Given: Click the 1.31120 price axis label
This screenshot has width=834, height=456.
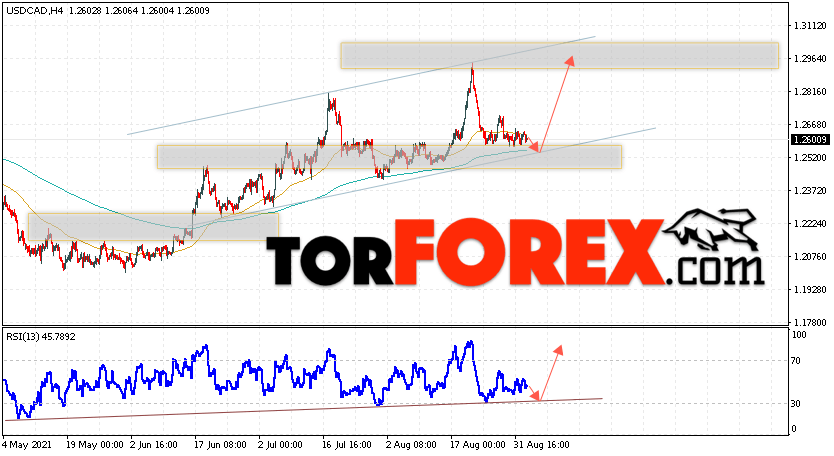Looking at the screenshot, I should click(810, 26).
